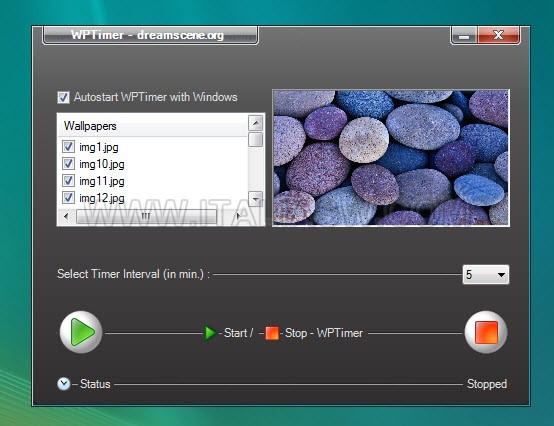Click the Wallpapers column header
The image size is (554, 426).
(152, 126)
